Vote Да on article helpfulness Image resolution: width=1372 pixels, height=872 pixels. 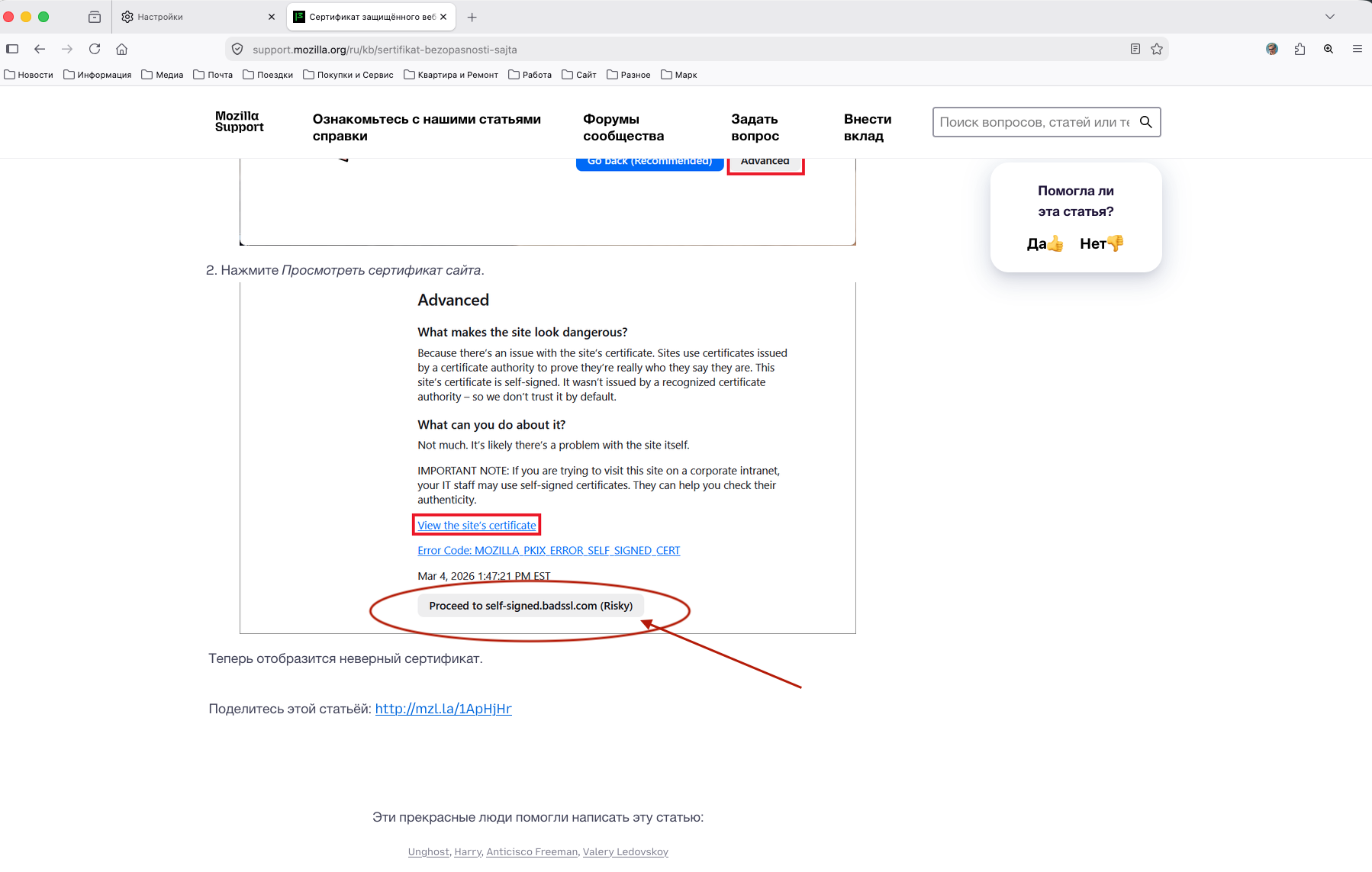point(1045,243)
